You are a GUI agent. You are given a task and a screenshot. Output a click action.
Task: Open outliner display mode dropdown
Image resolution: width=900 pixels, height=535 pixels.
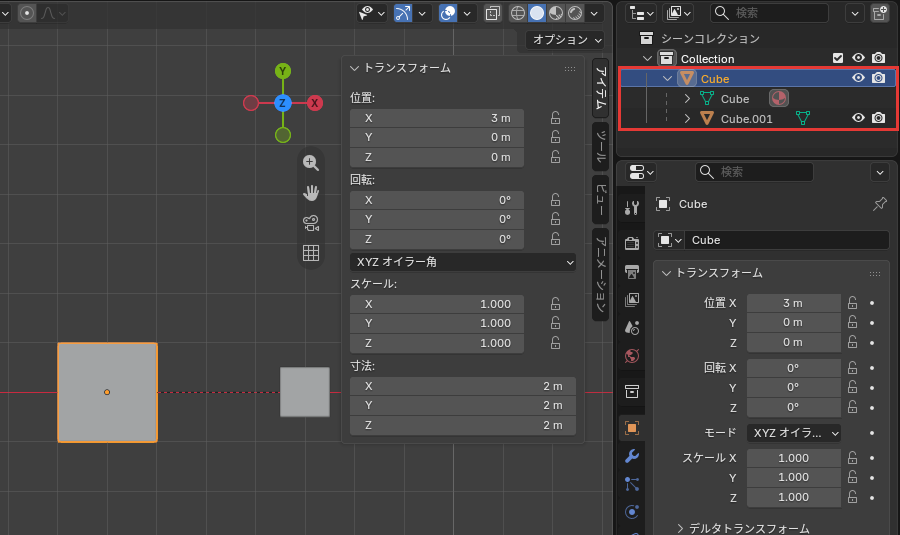pyautogui.click(x=642, y=13)
